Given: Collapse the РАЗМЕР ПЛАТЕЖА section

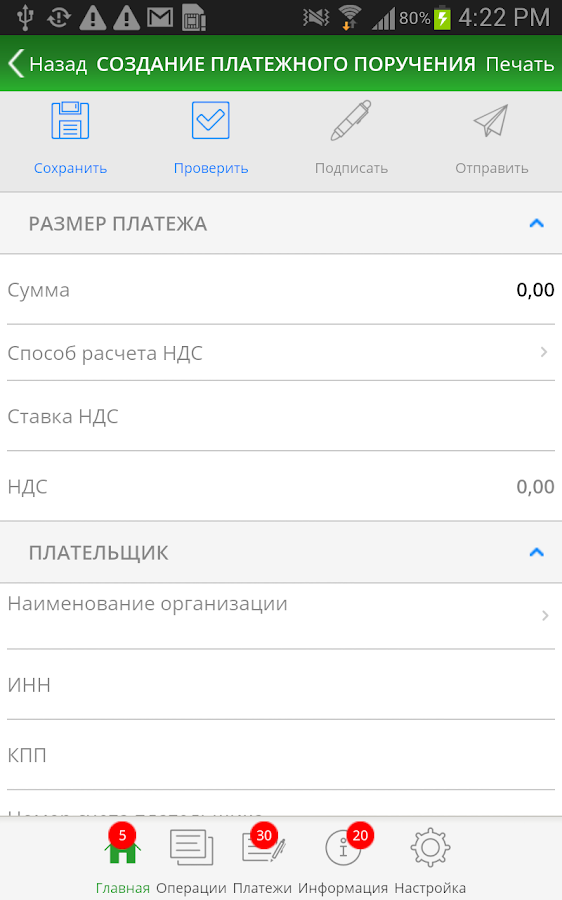Looking at the screenshot, I should point(536,223).
